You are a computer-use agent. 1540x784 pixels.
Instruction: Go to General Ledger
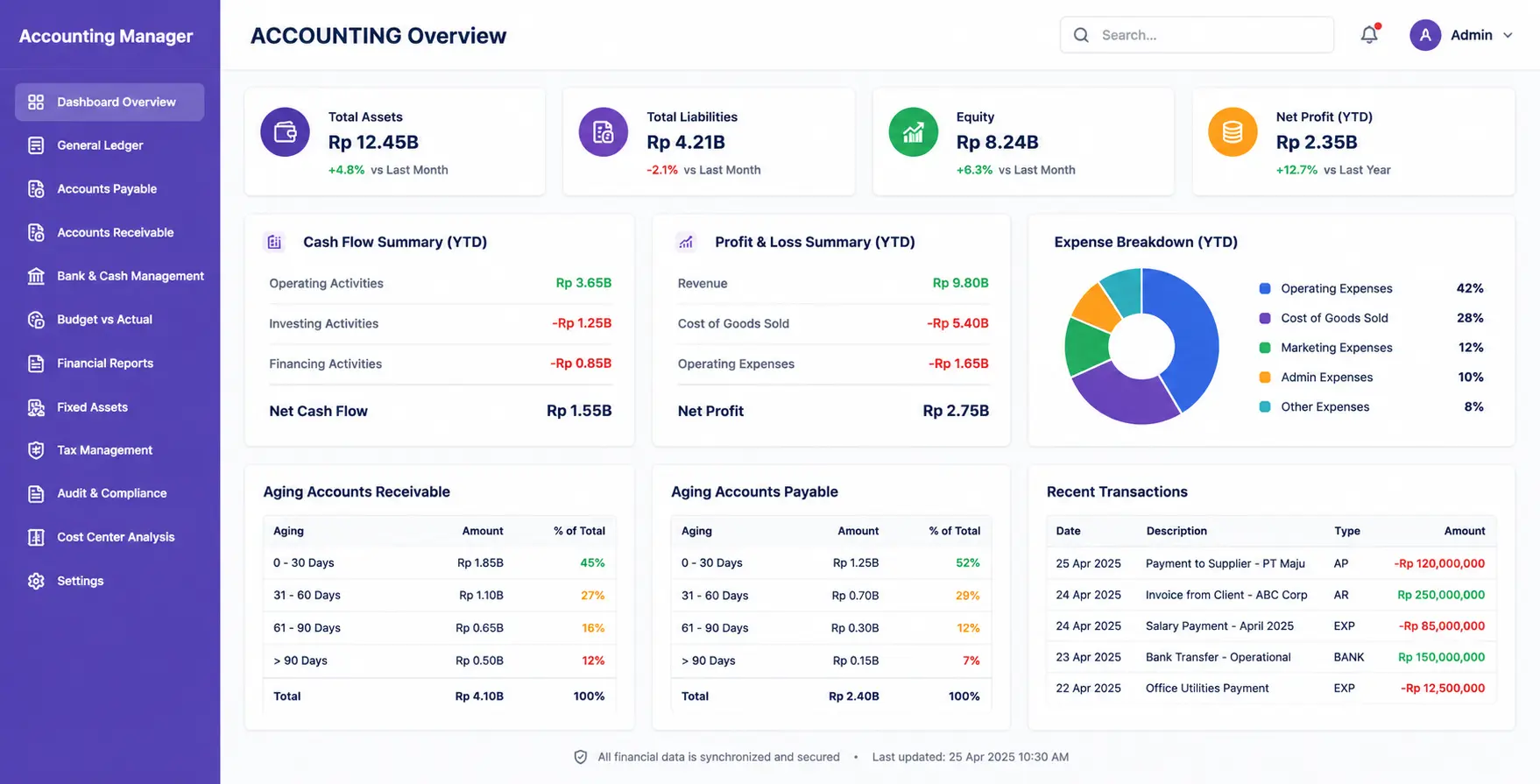coord(100,145)
